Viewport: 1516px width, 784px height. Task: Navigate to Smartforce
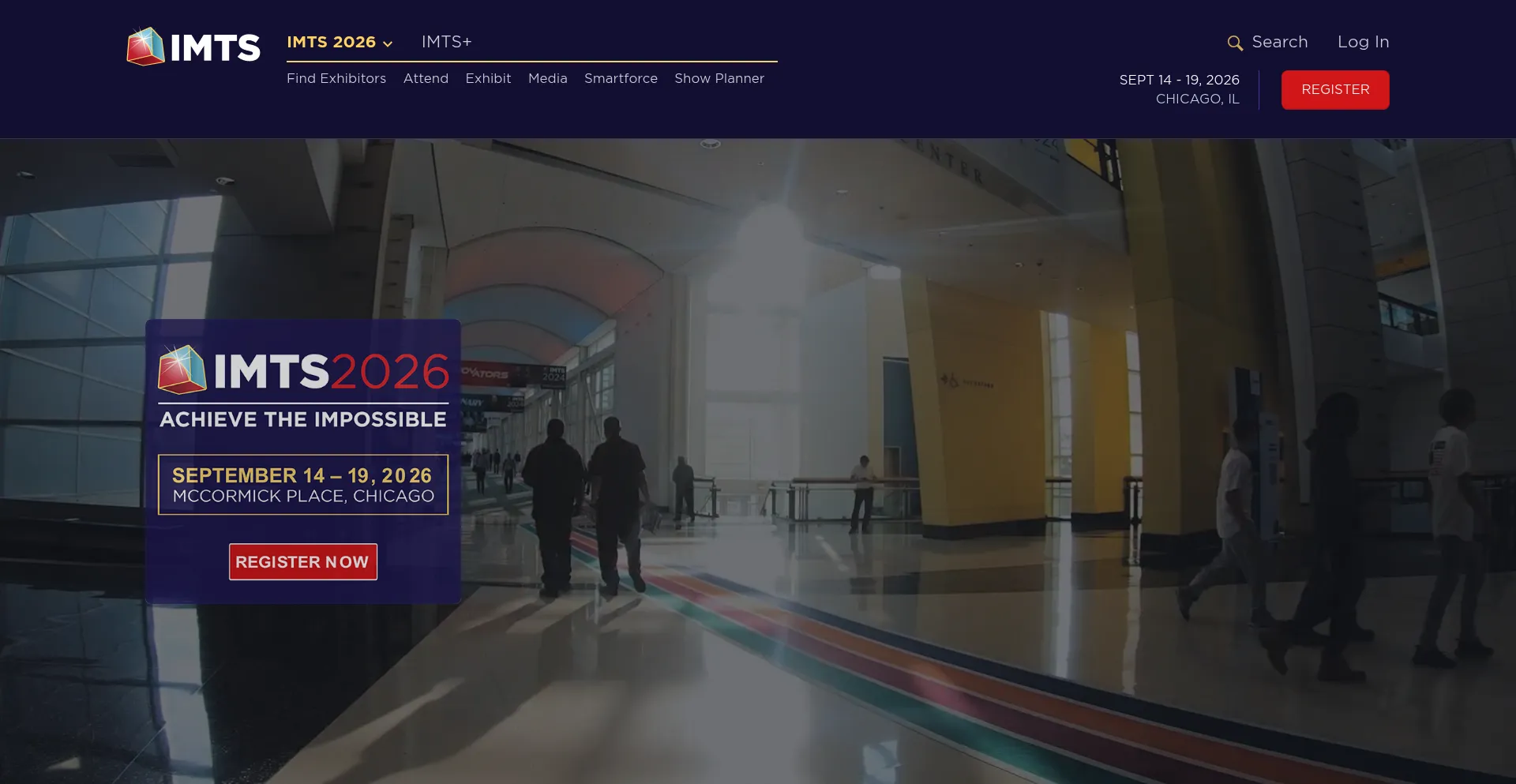click(621, 79)
